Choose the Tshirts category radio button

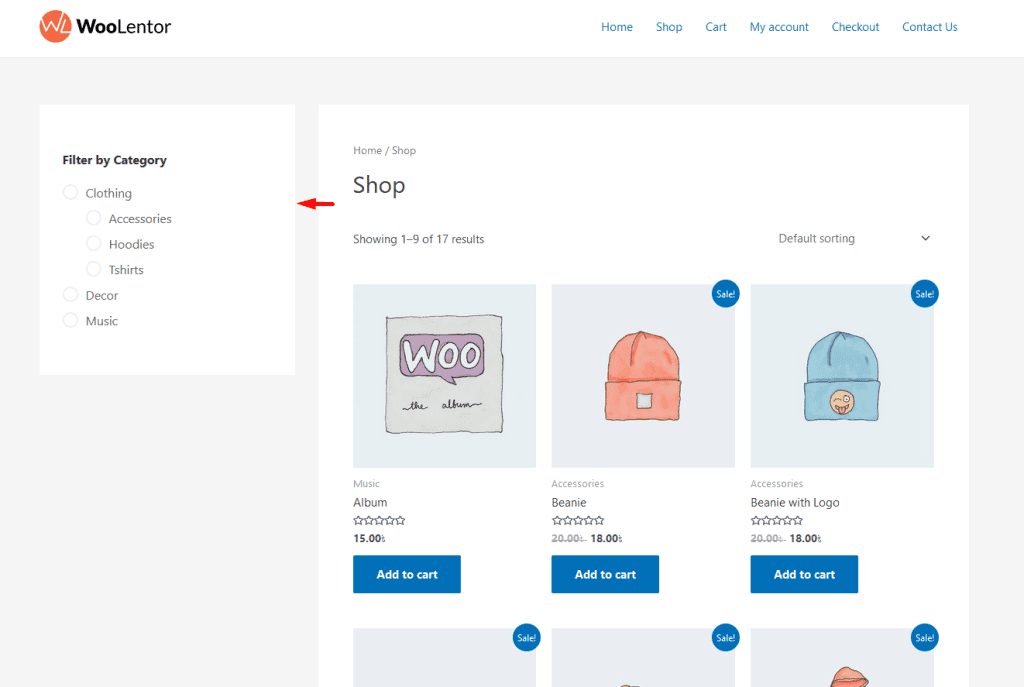pyautogui.click(x=94, y=270)
